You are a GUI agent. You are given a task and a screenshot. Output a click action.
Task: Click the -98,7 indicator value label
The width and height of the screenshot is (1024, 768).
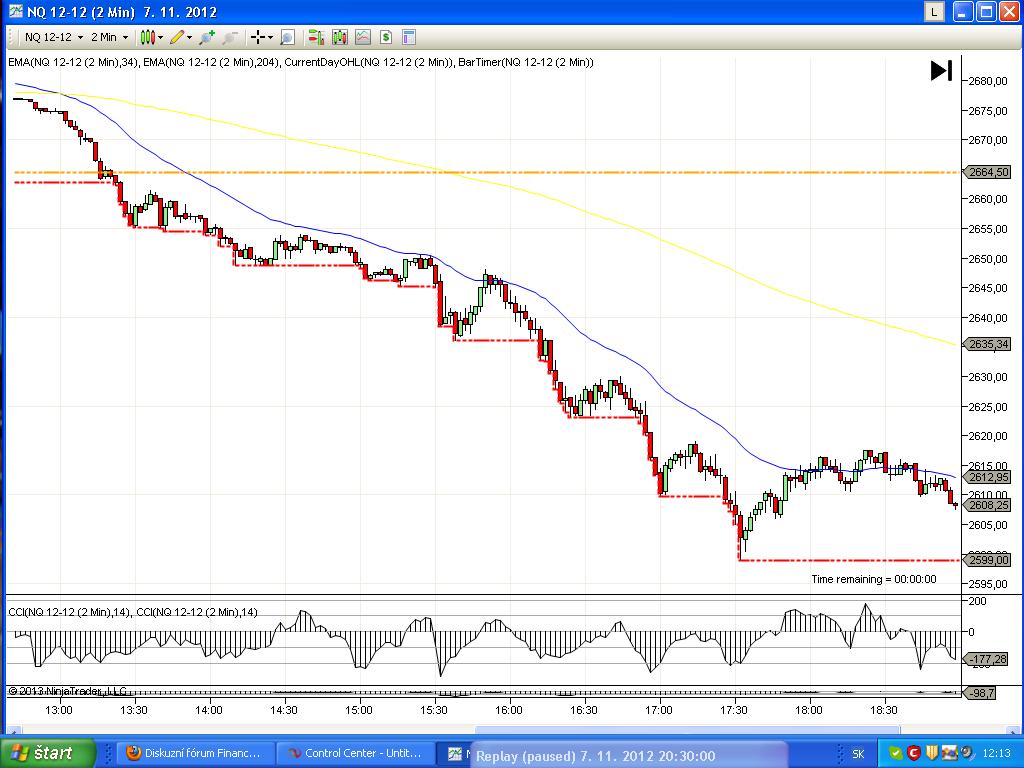point(980,693)
